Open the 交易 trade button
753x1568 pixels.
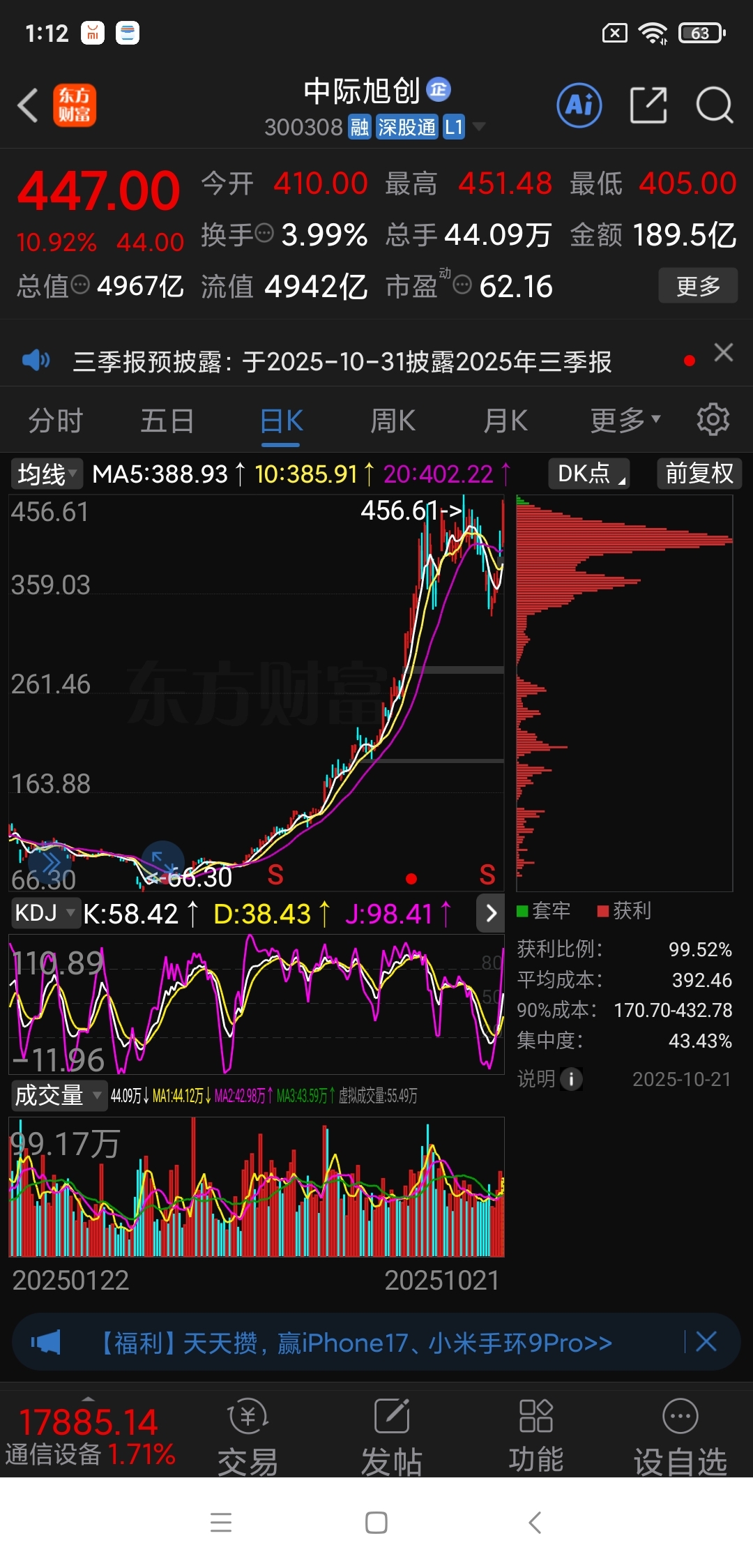pyautogui.click(x=248, y=1437)
